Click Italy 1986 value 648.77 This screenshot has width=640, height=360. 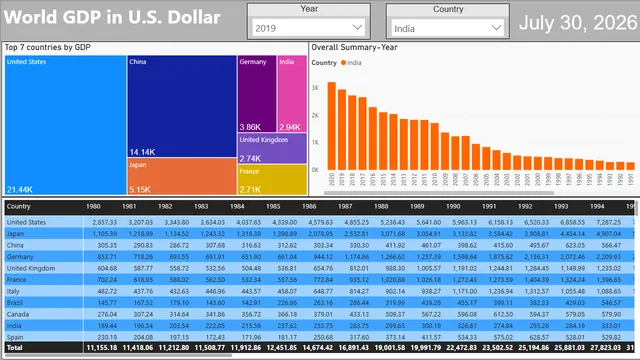(323, 291)
